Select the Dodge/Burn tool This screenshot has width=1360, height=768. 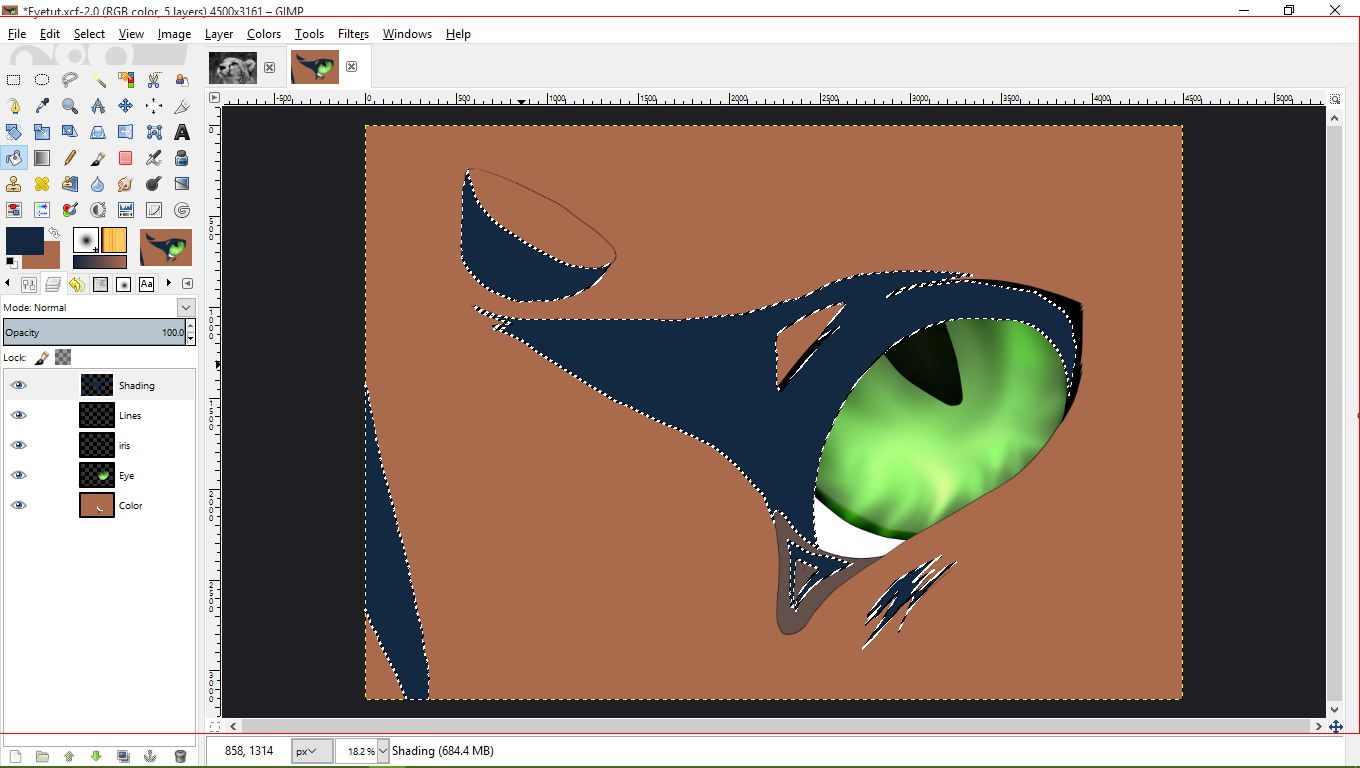click(154, 184)
